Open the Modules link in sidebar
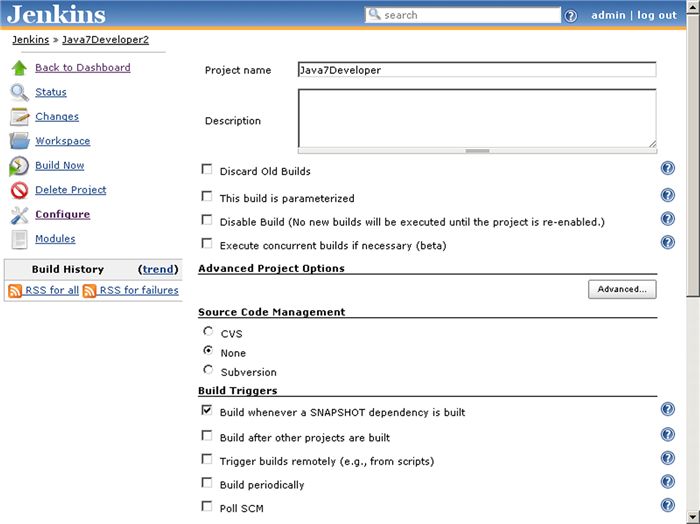This screenshot has height=524, width=700. click(55, 239)
